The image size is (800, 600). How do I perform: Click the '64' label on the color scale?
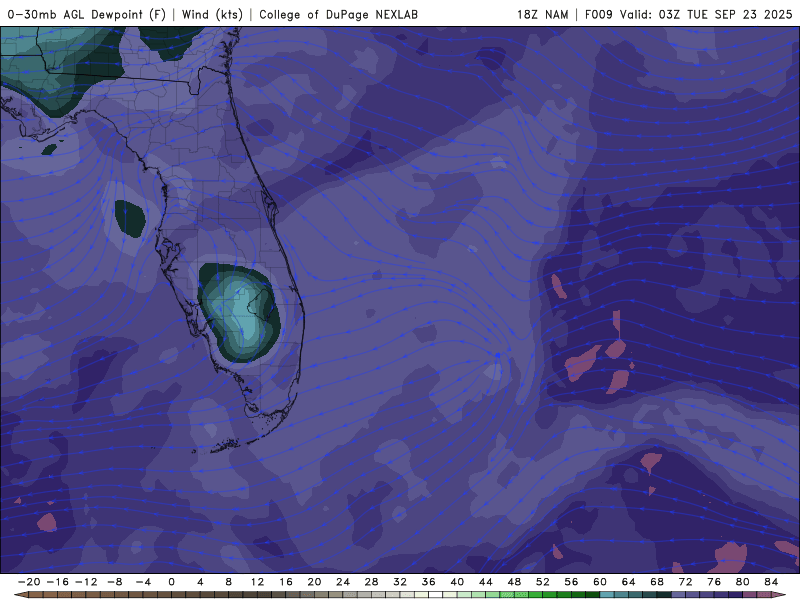click(629, 582)
